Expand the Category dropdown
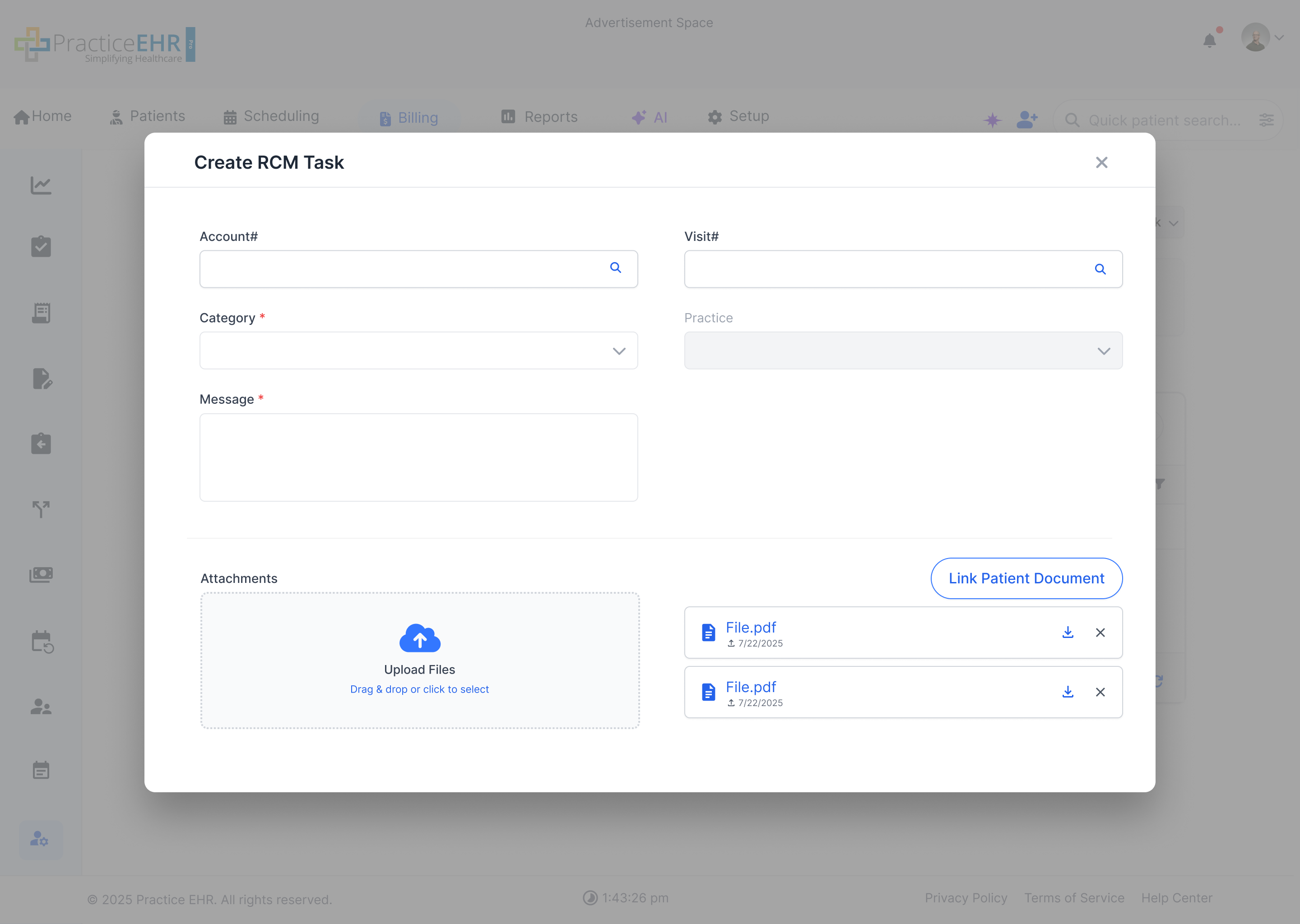 (619, 351)
